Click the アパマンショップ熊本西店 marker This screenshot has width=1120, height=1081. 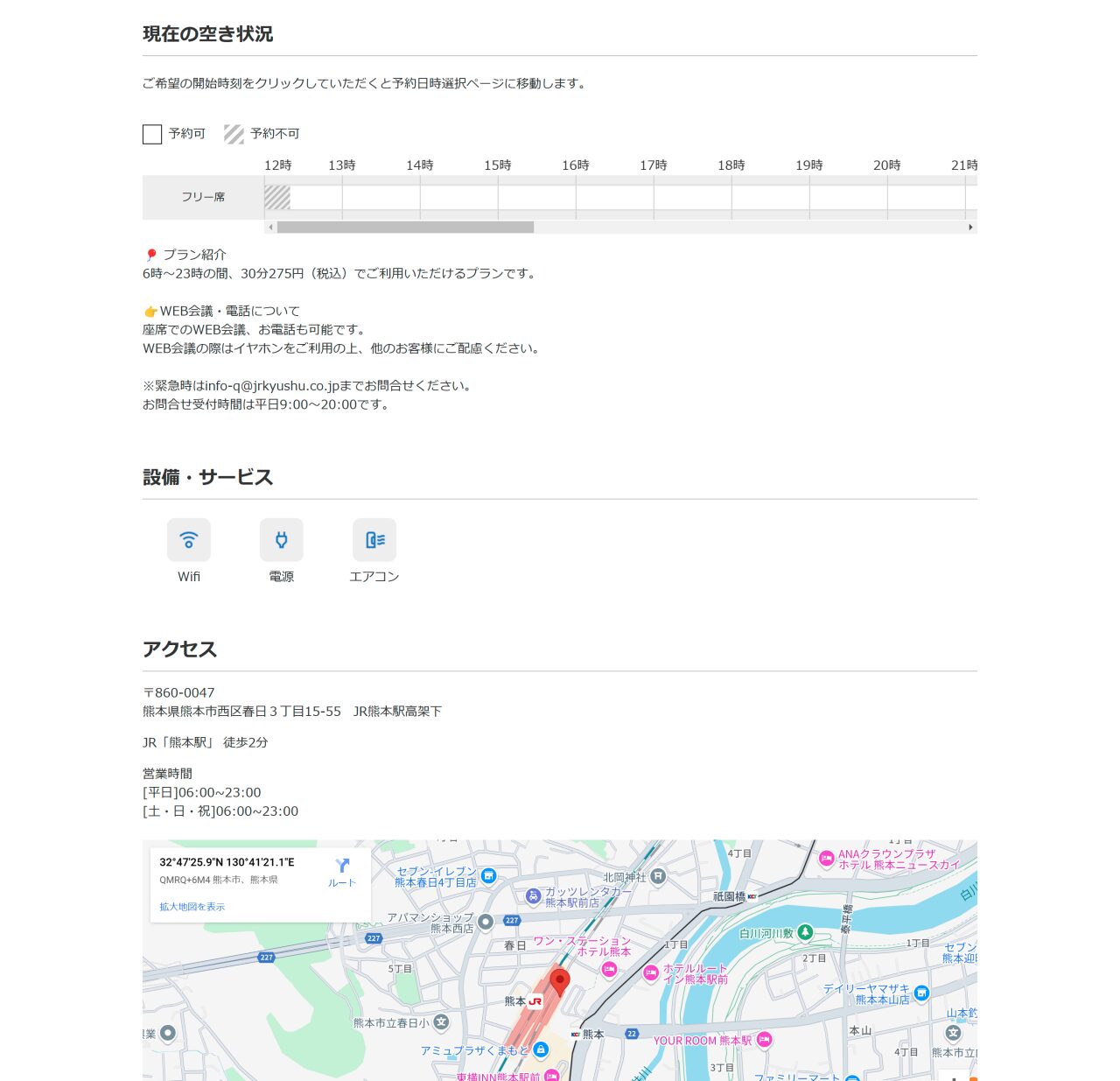pos(486,922)
